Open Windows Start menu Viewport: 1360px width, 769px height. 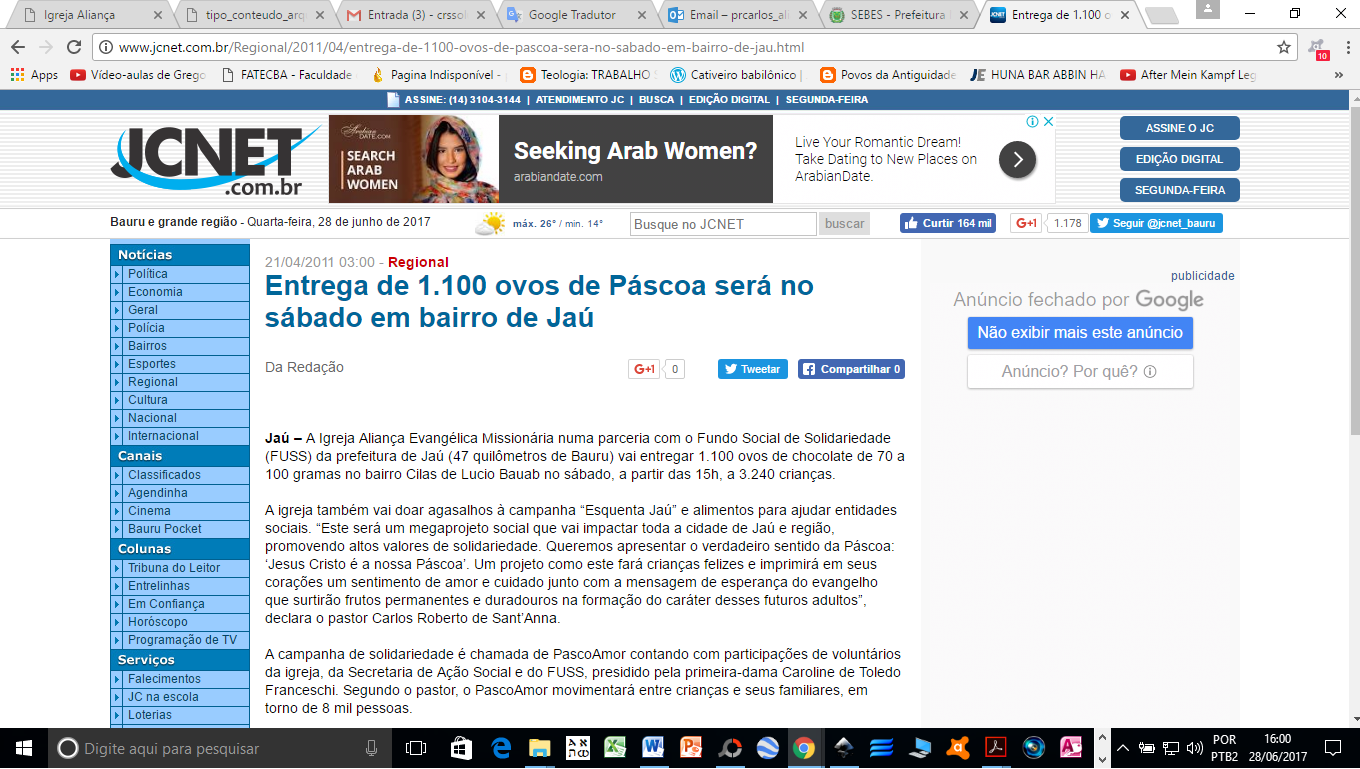[22, 748]
